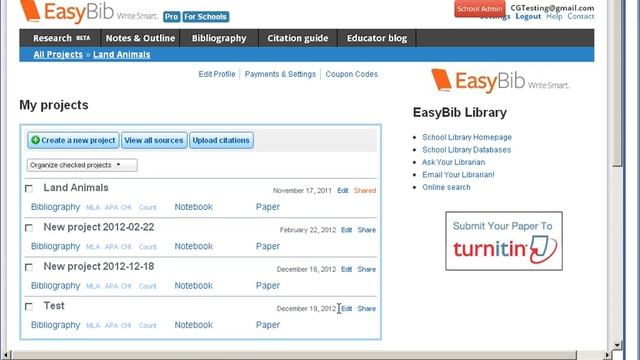Click Create a new project button

click(x=73, y=140)
